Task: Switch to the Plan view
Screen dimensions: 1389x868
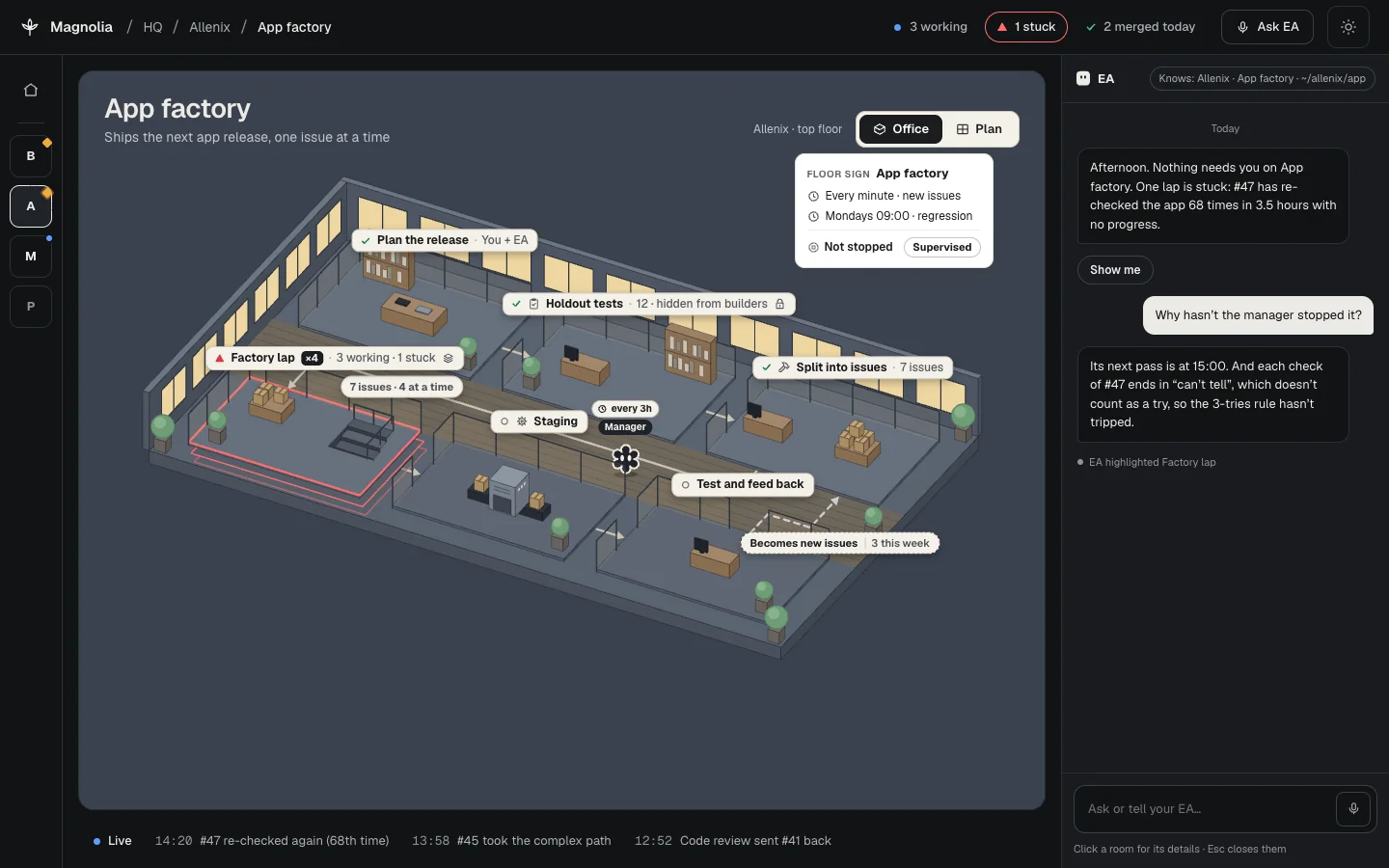Action: 979,129
